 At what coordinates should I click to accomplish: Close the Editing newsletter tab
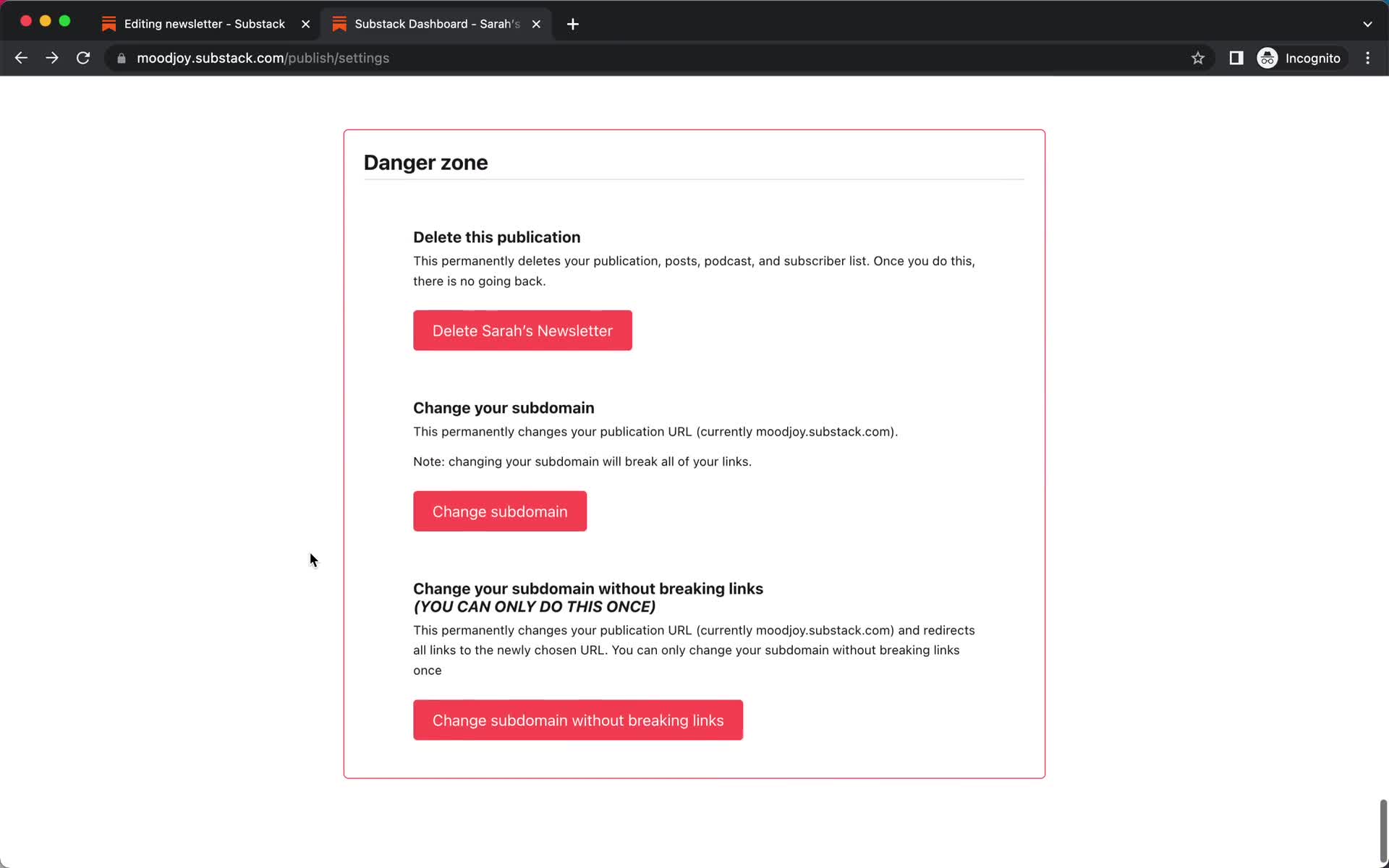pyautogui.click(x=306, y=24)
